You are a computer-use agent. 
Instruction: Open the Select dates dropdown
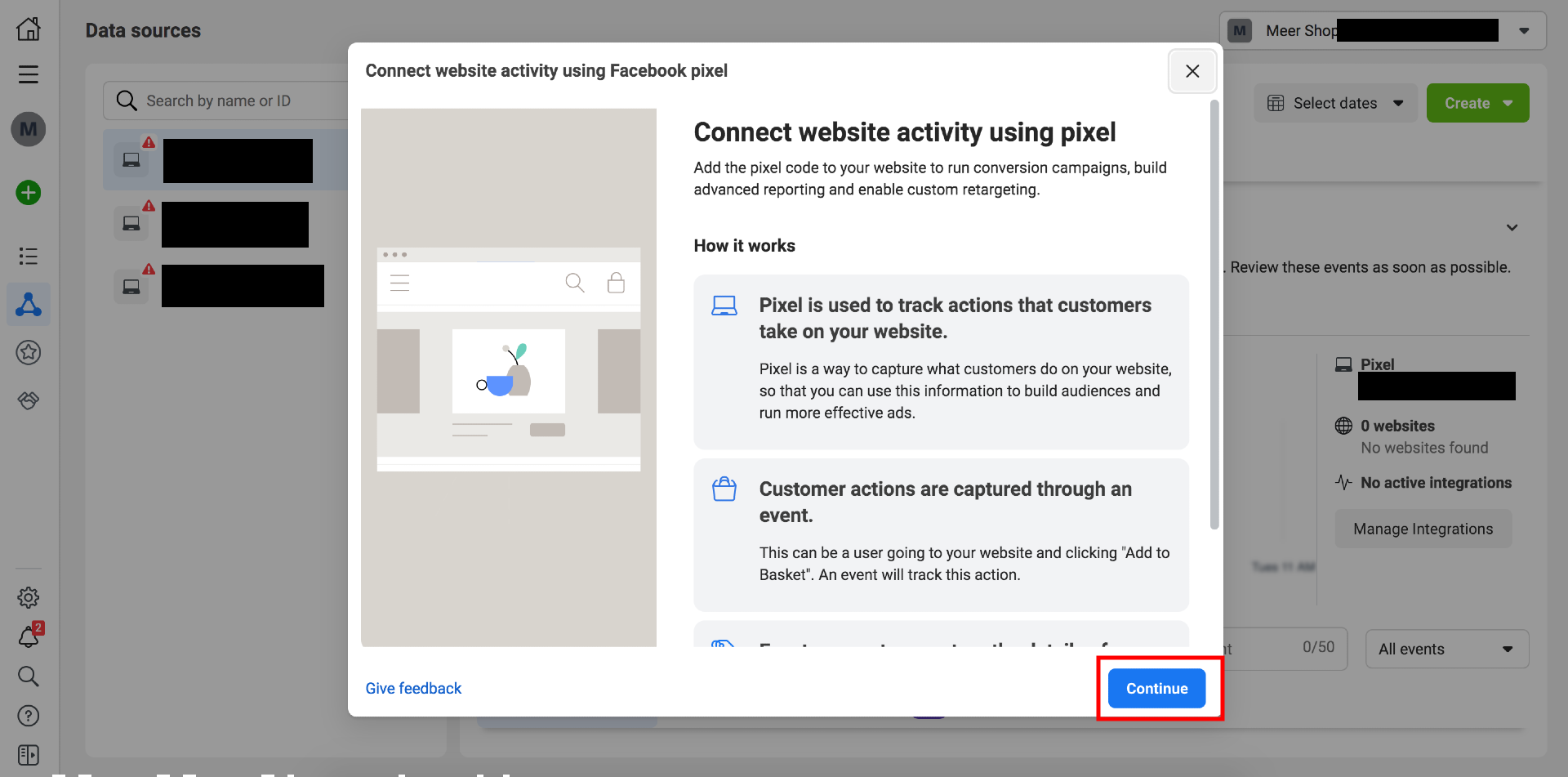click(x=1335, y=103)
